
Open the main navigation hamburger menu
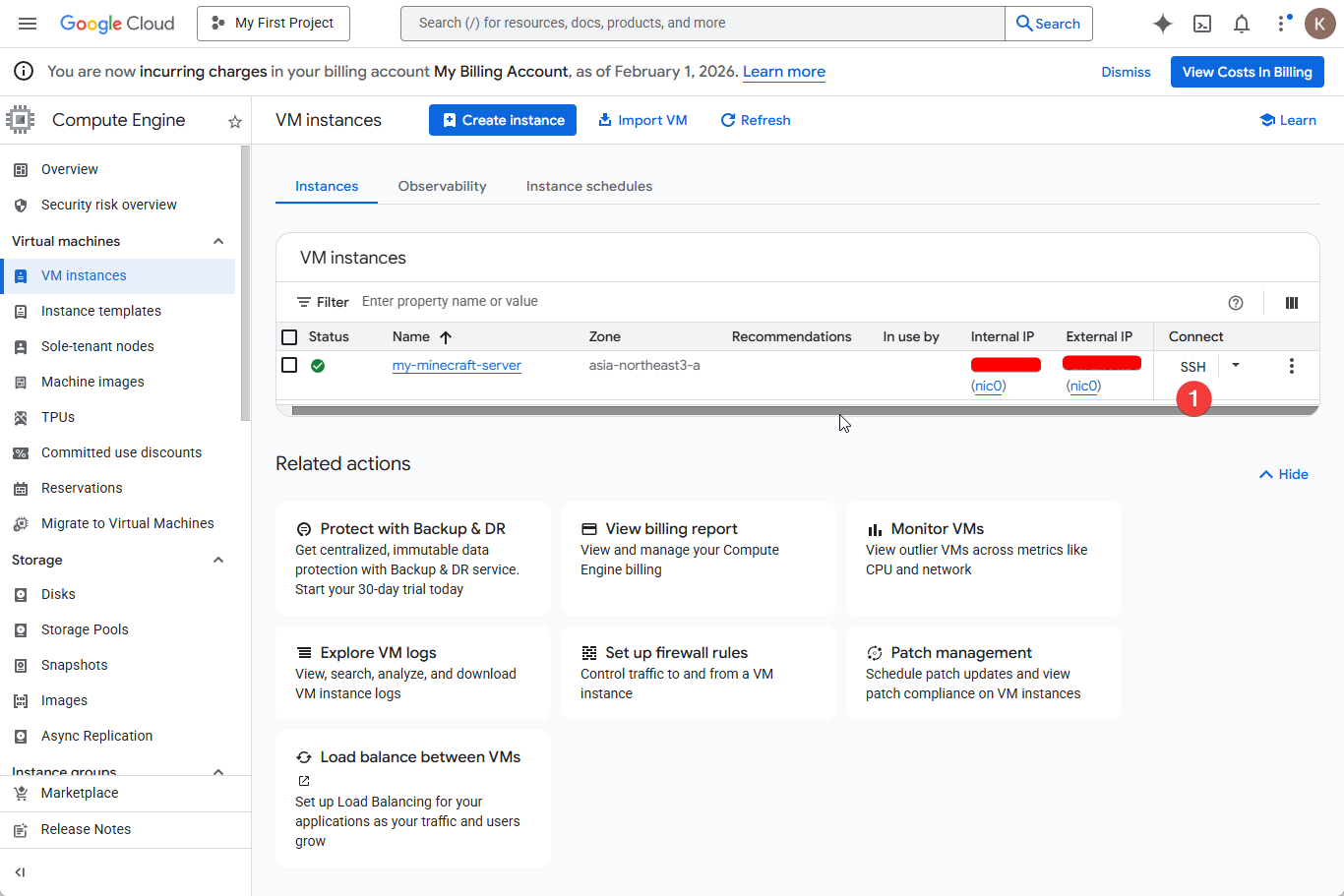[28, 24]
